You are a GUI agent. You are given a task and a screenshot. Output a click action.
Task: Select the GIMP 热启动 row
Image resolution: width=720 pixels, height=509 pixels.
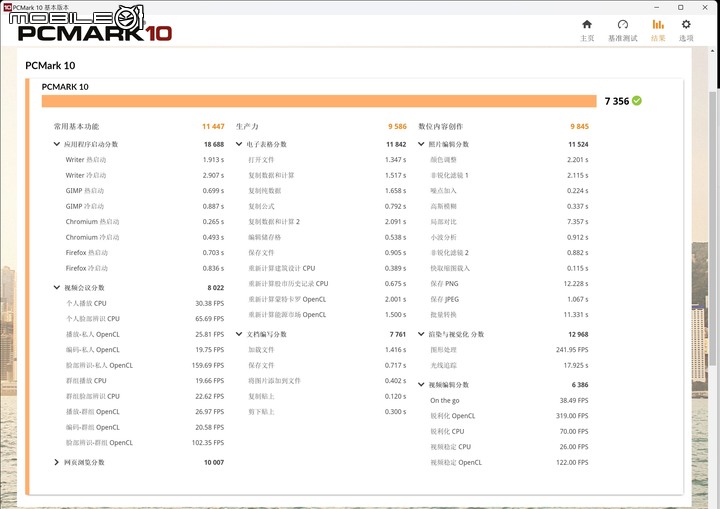pos(145,191)
